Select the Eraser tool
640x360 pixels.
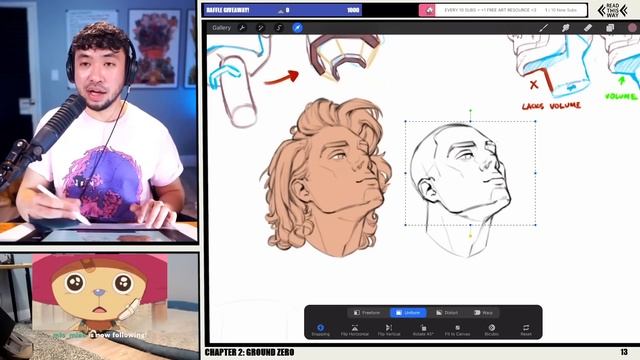(588, 28)
